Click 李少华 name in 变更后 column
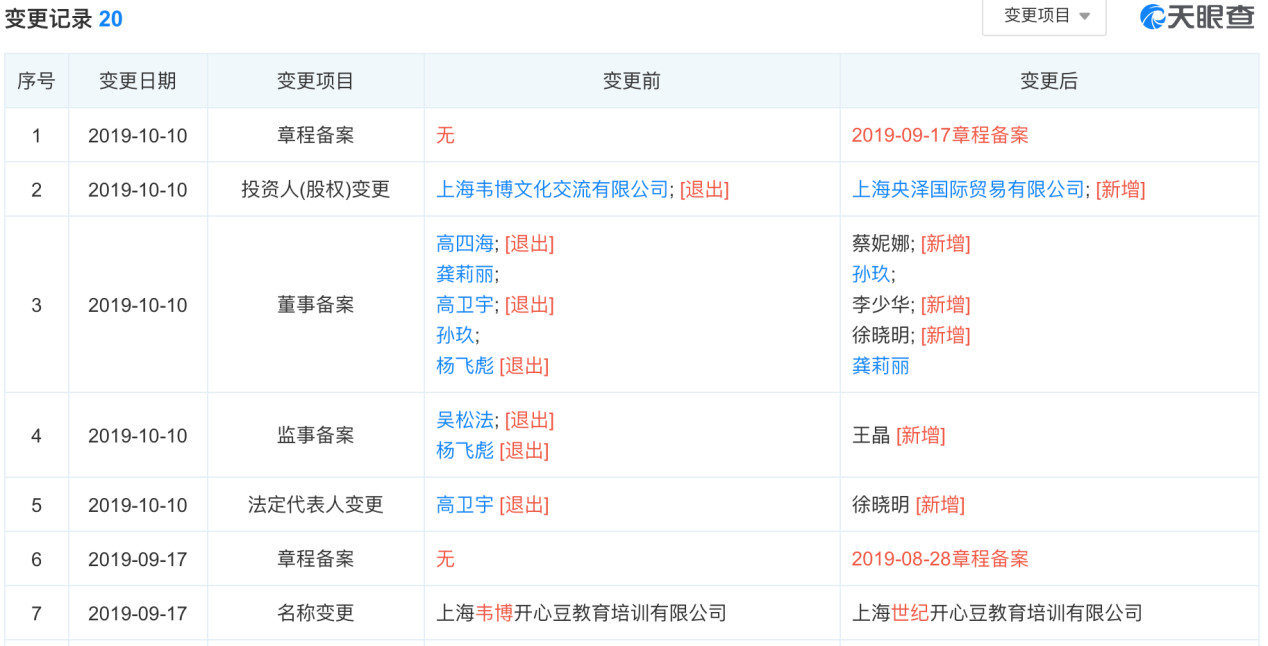 coord(881,305)
